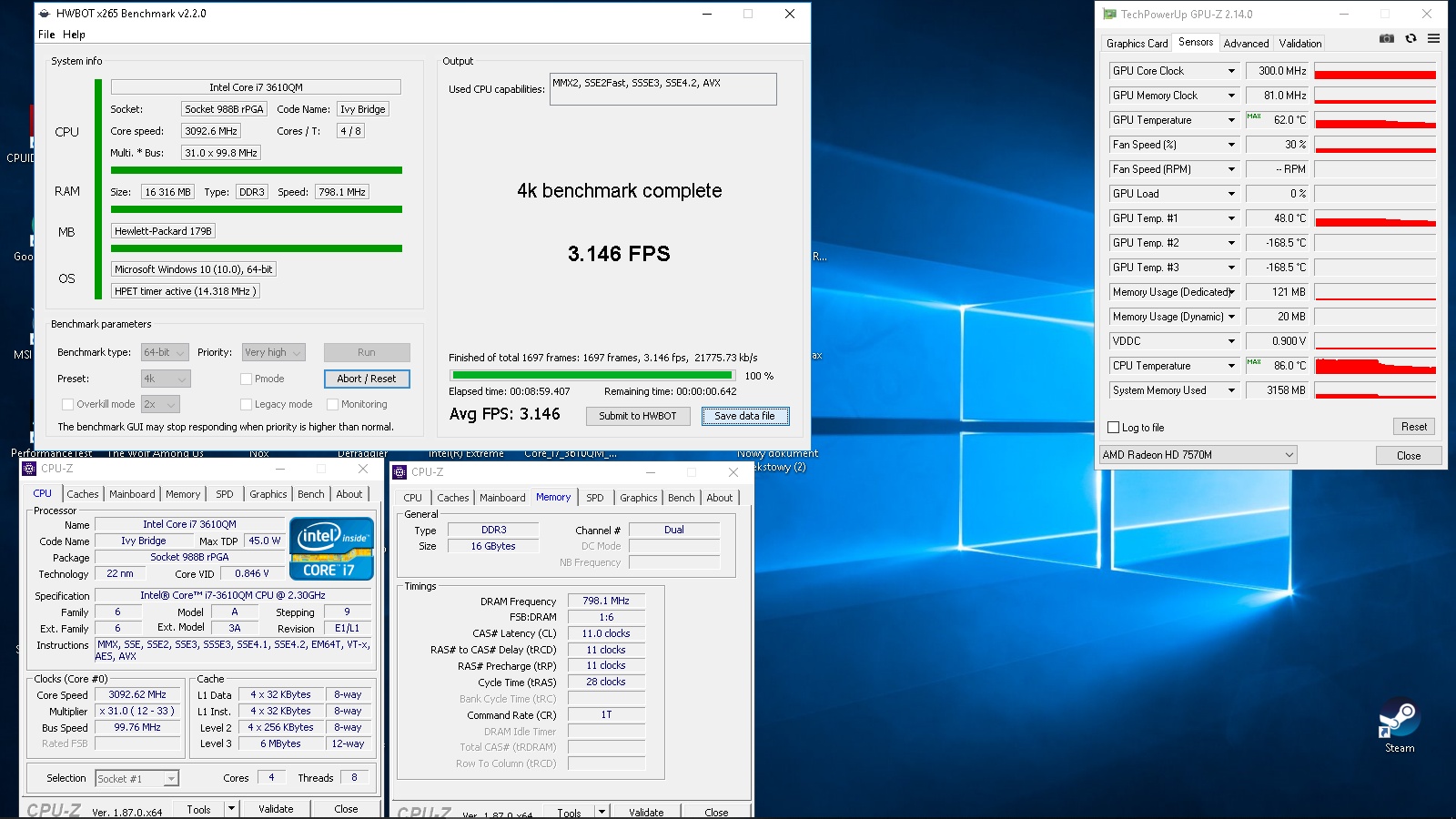Open the GPU-Z hamburger menu icon
This screenshot has height=819, width=1456.
point(1433,38)
